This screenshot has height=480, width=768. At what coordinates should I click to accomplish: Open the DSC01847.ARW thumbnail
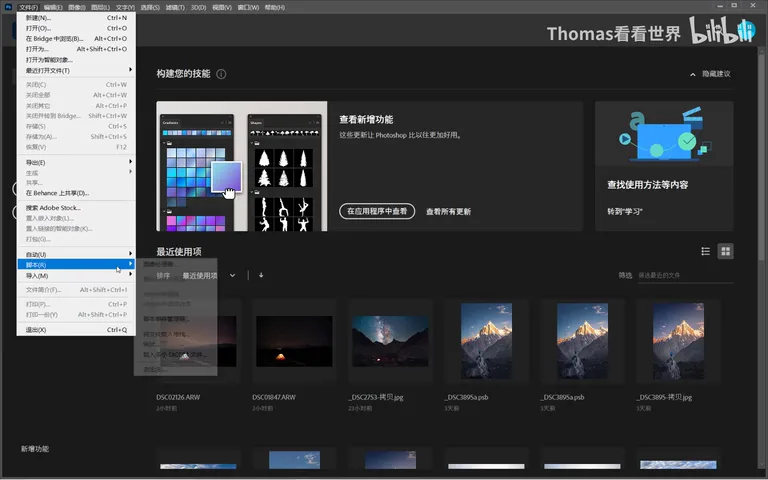(x=294, y=341)
